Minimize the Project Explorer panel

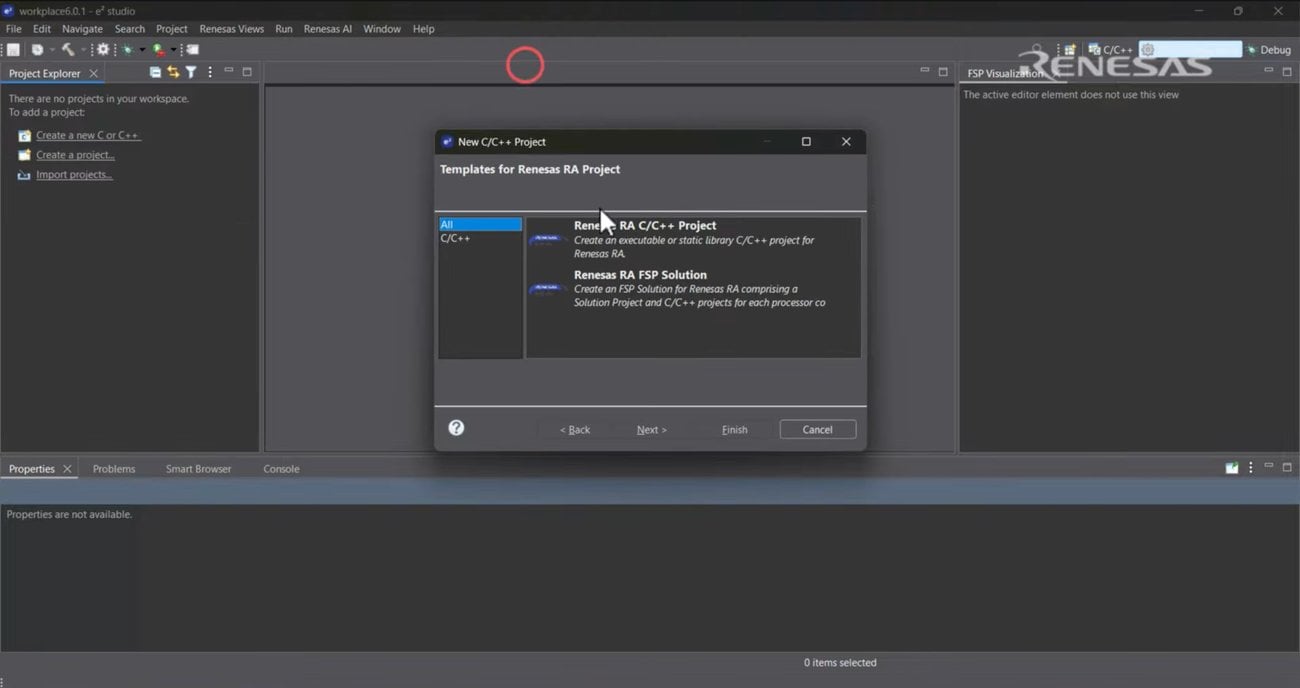coord(229,71)
